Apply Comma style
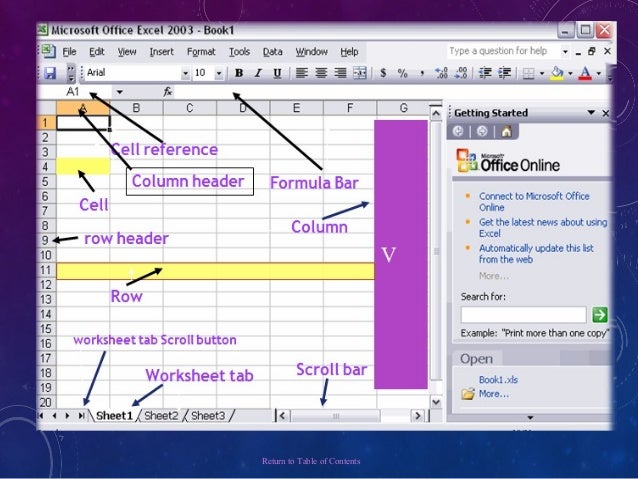Viewport: 638px width, 479px height. 422,74
